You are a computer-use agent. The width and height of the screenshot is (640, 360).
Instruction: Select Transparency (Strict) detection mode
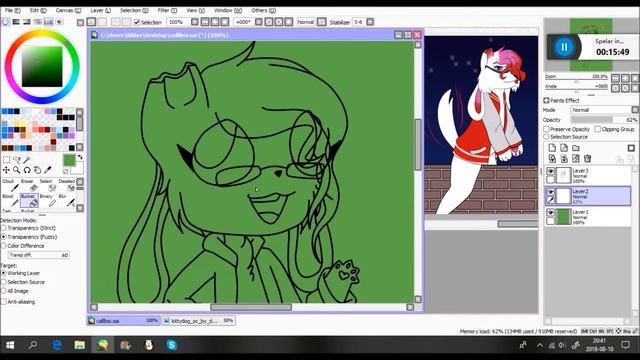pyautogui.click(x=4, y=228)
